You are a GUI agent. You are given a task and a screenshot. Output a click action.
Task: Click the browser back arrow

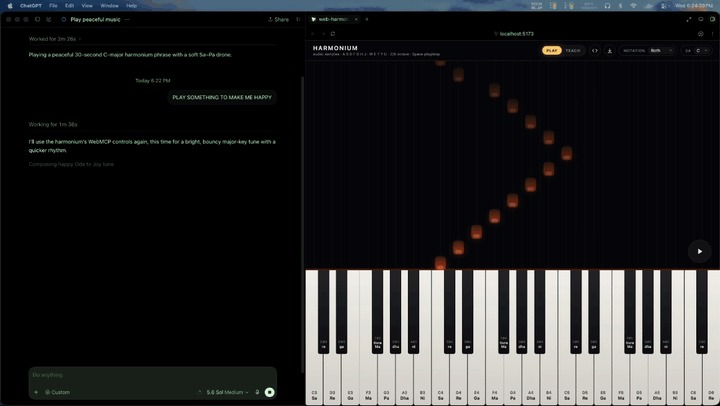point(313,34)
